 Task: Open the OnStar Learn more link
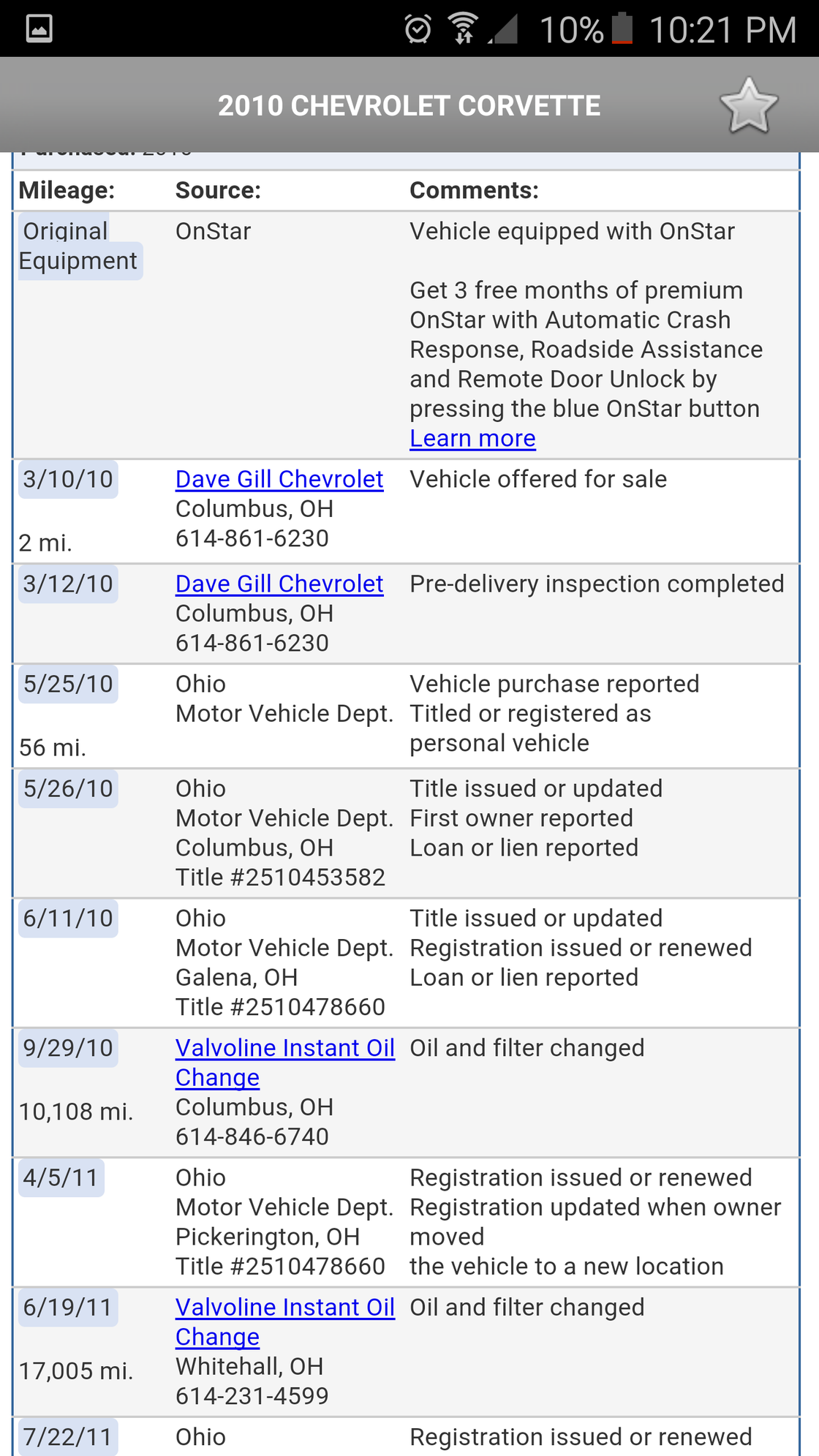point(472,438)
